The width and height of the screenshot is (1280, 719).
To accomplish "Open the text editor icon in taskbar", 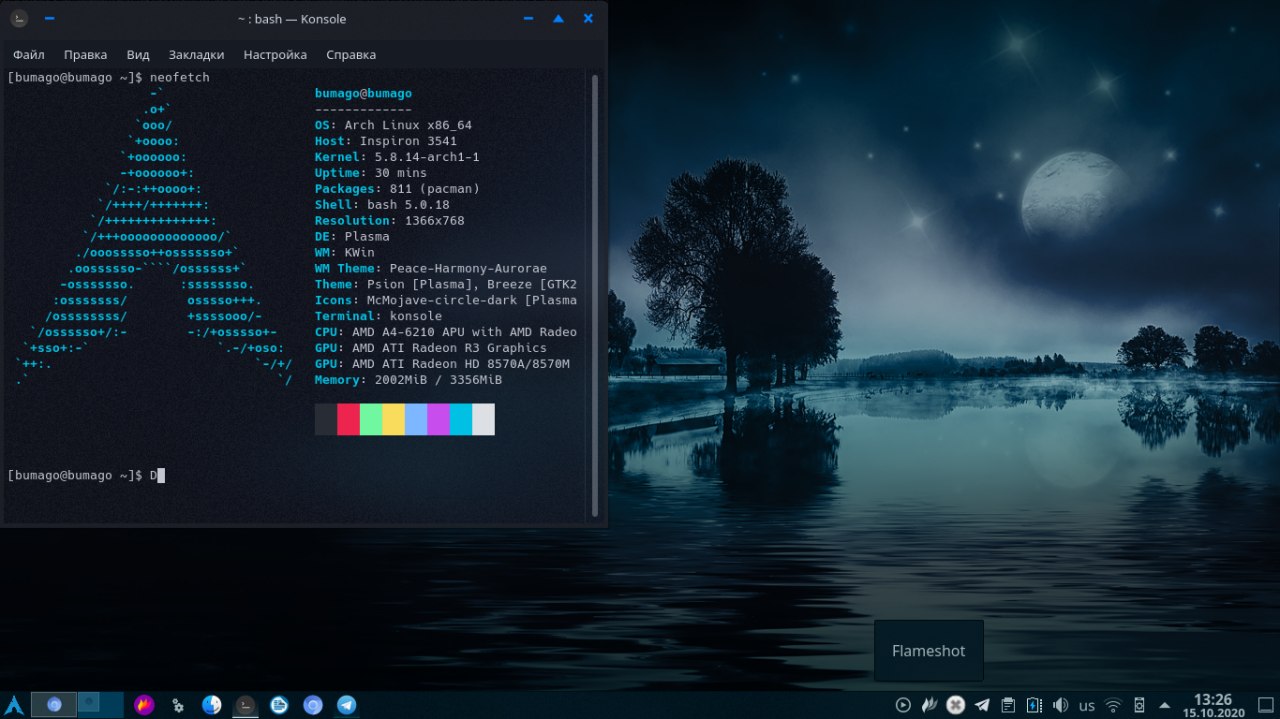I will tap(279, 705).
